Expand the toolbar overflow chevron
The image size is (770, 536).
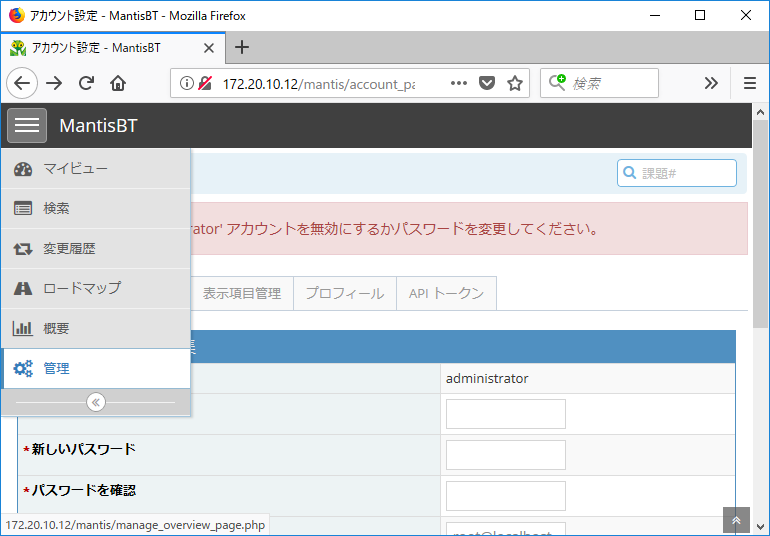tap(711, 83)
